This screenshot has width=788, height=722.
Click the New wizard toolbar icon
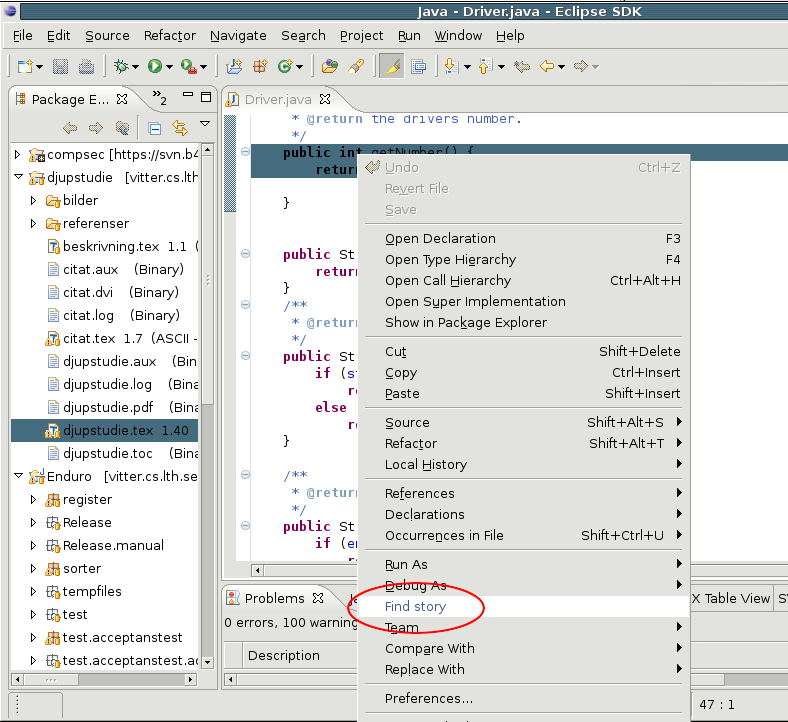click(25, 66)
